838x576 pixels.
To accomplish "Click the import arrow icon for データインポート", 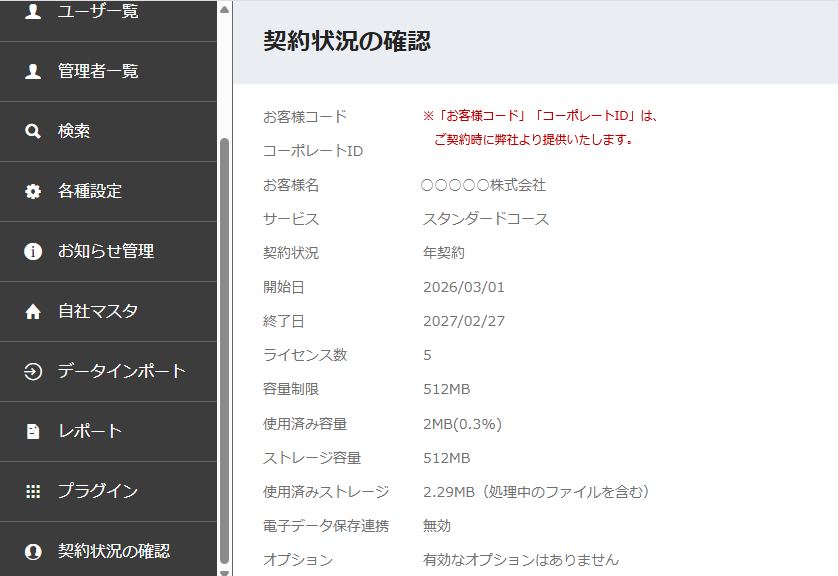I will coord(33,371).
